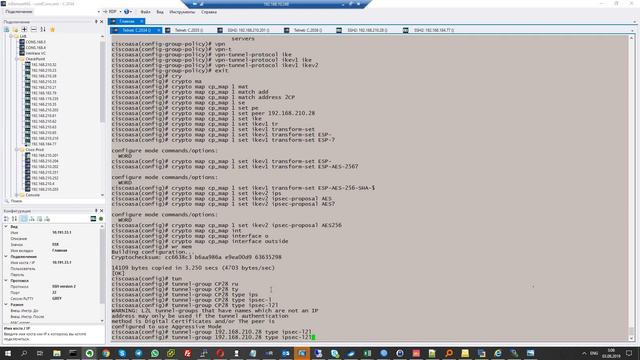Open the Справка menu
The image size is (640, 360).
[209, 12]
